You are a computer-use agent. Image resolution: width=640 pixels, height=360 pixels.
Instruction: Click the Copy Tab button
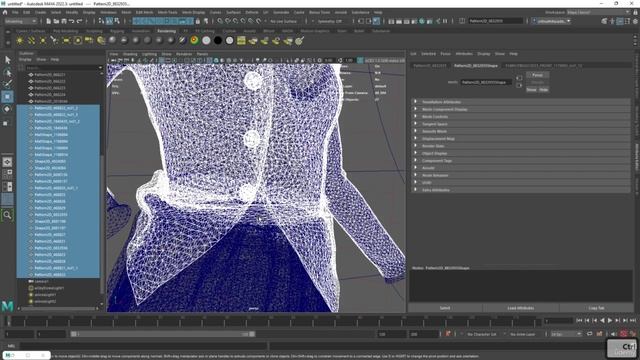click(596, 308)
